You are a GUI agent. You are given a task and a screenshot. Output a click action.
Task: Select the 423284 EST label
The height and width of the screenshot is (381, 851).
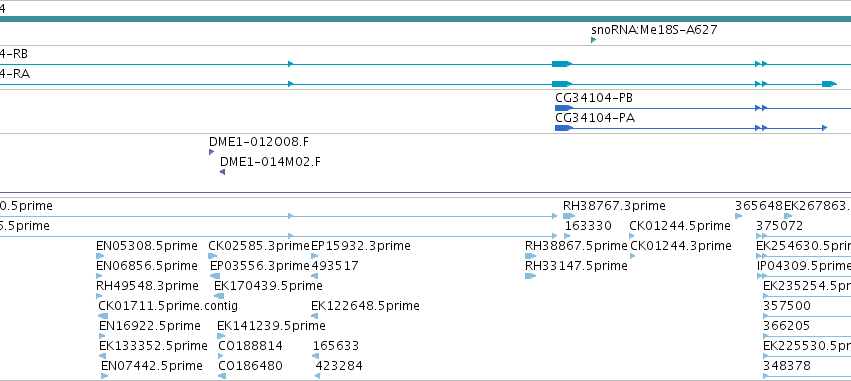pos(339,366)
